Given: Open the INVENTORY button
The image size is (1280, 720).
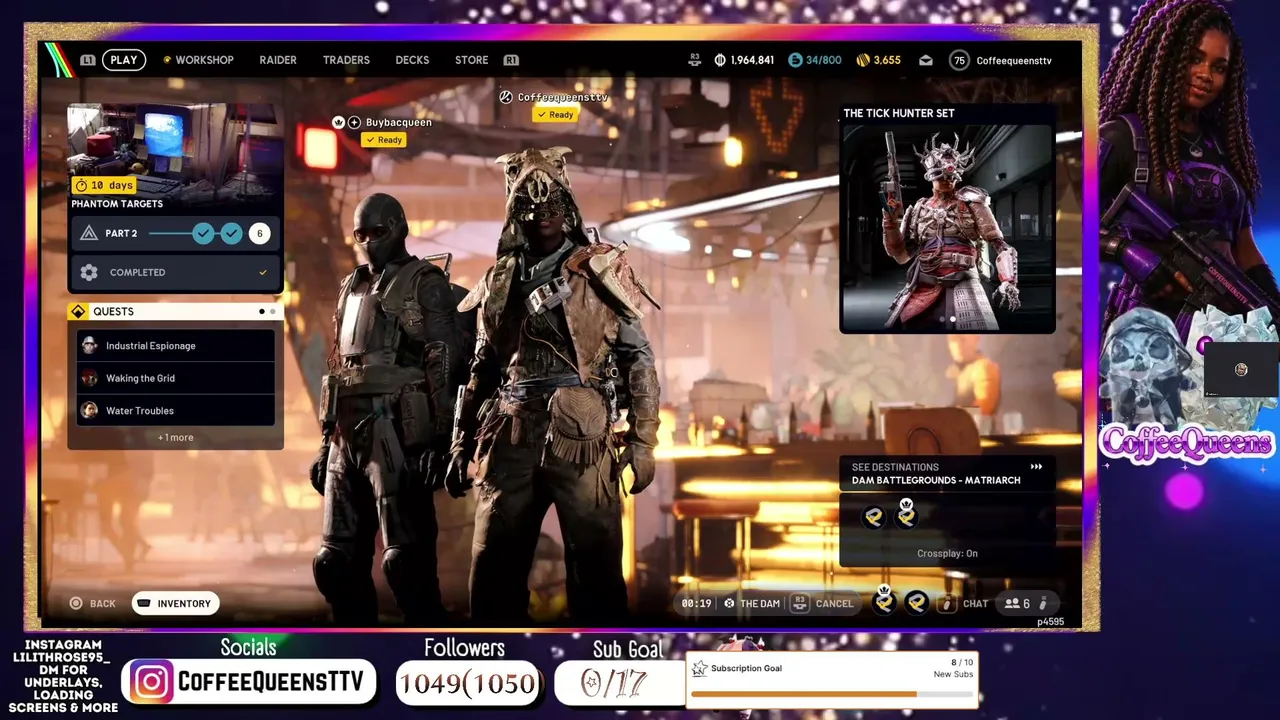Looking at the screenshot, I should coord(176,604).
